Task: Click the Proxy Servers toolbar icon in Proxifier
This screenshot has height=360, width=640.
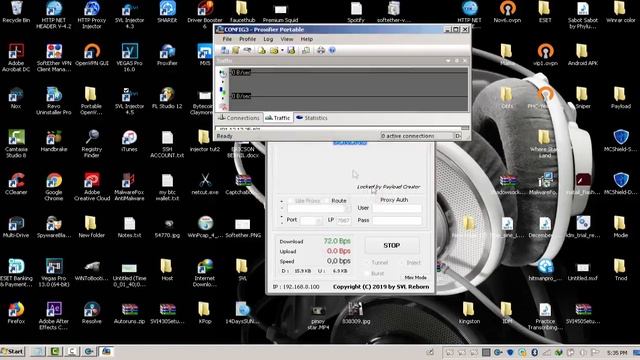Action: tap(224, 50)
